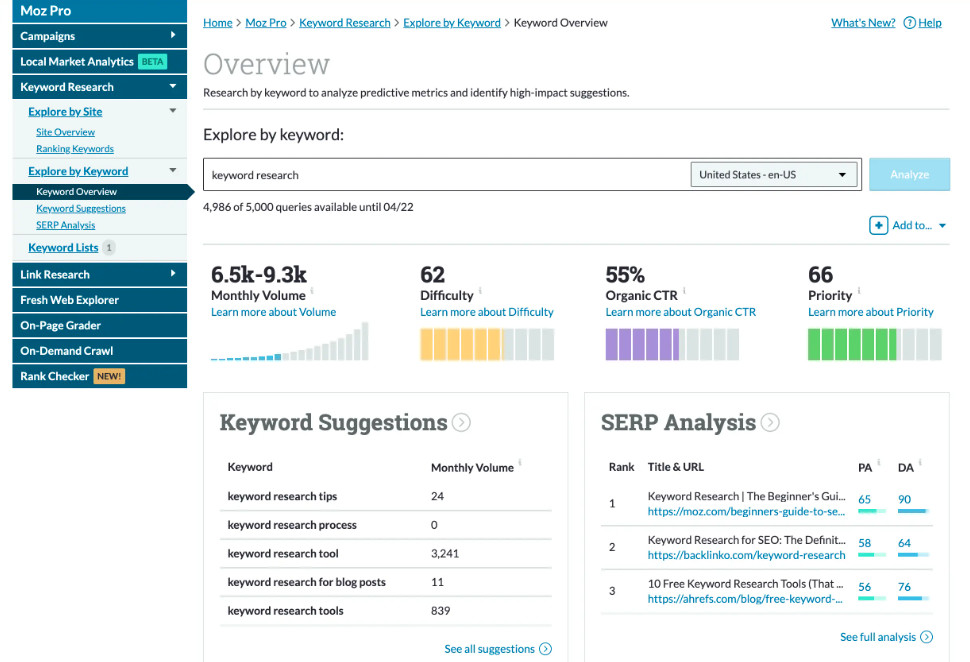
Task: Collapse the Explore by Keyword arrow
Action: click(x=173, y=170)
